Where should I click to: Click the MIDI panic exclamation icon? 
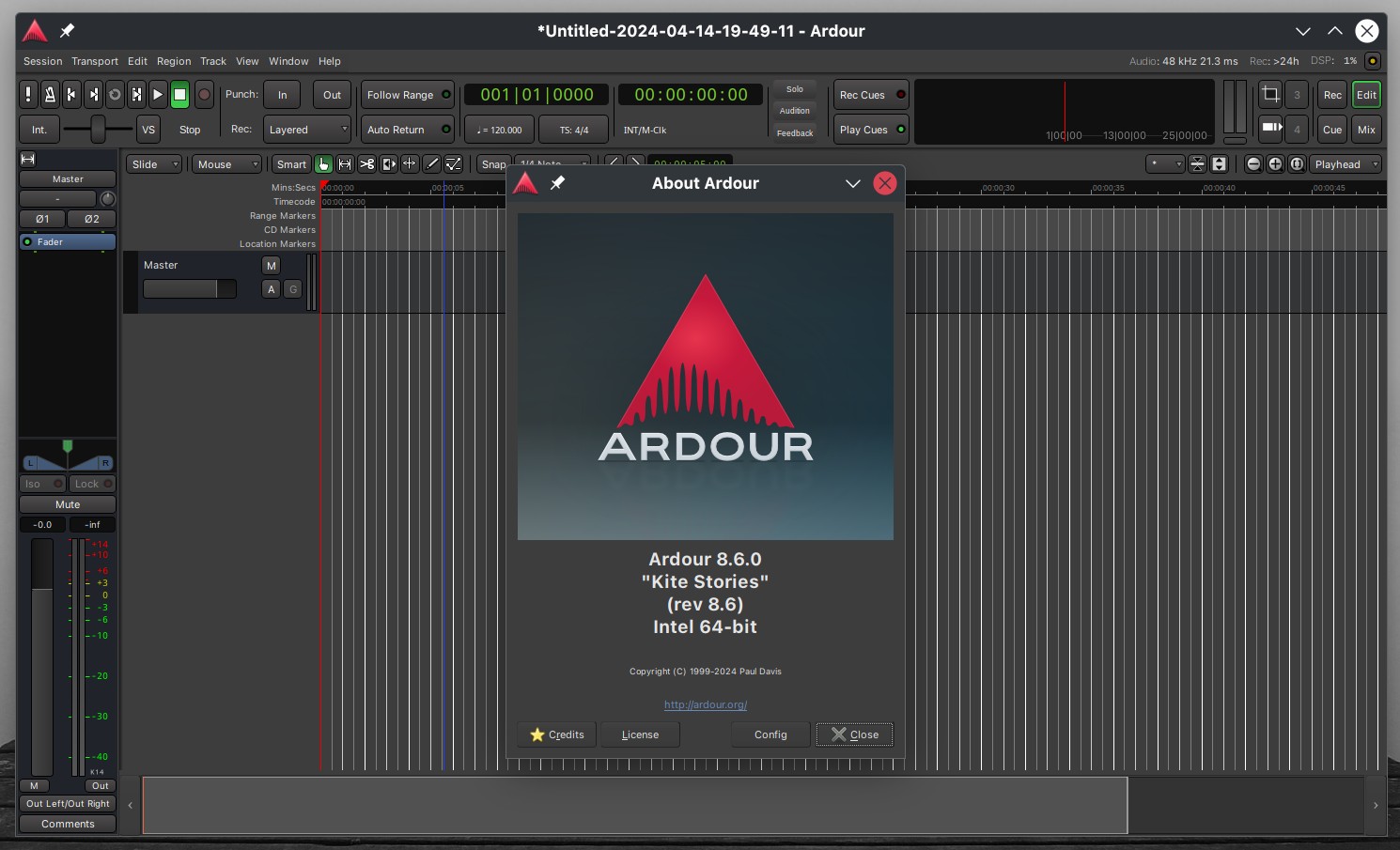[28, 94]
